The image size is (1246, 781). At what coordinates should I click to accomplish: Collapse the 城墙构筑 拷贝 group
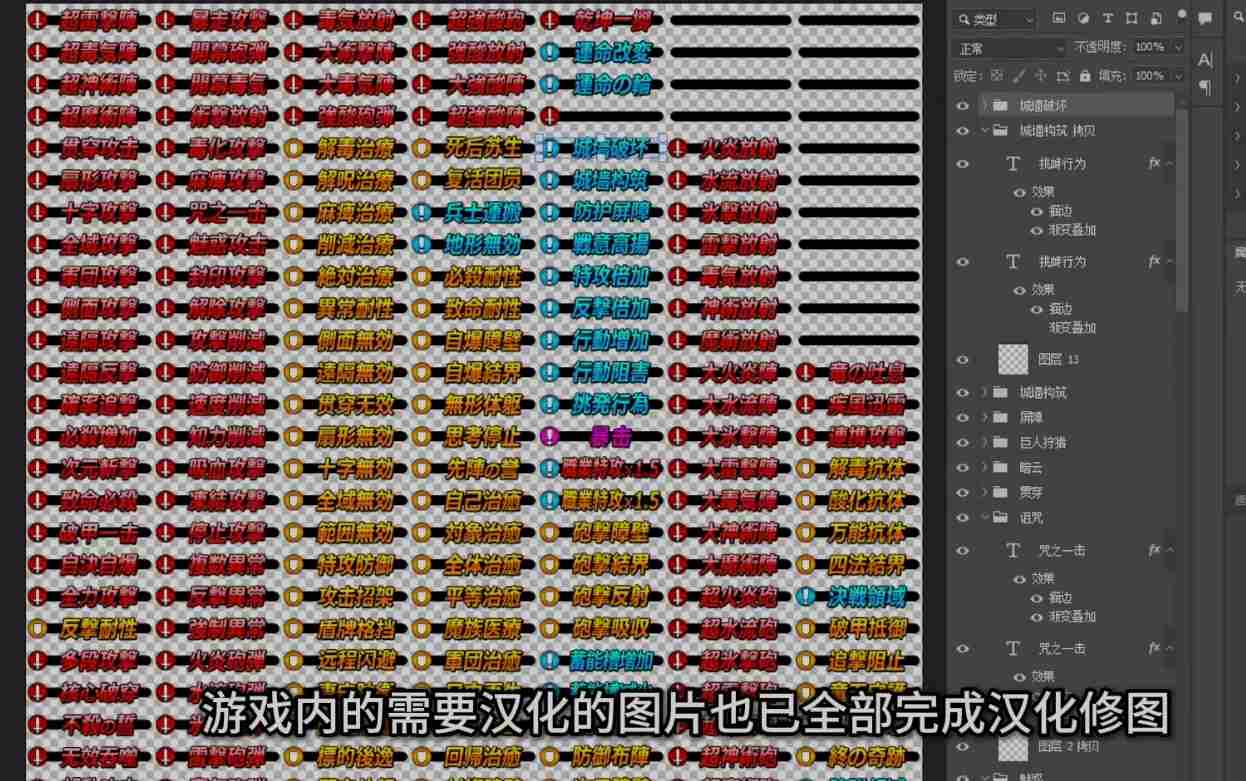click(984, 131)
